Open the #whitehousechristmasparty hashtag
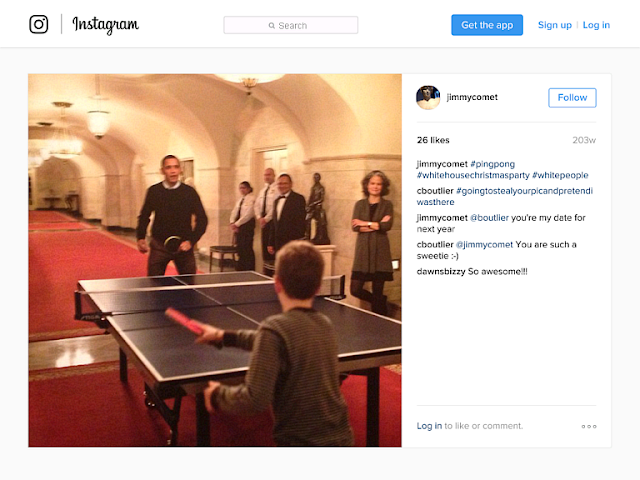The image size is (640, 480). pyautogui.click(x=473, y=175)
